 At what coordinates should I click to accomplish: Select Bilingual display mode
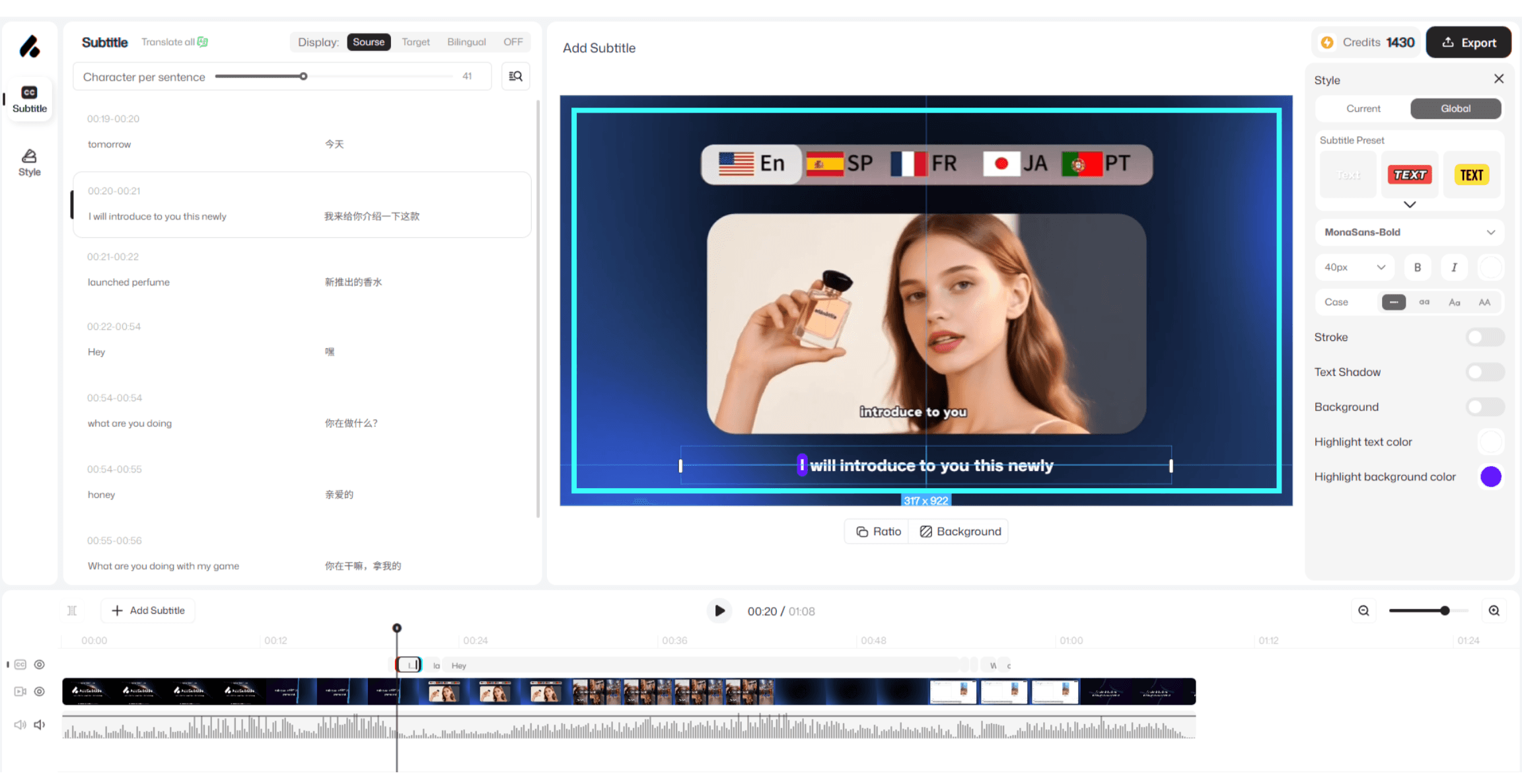point(466,42)
